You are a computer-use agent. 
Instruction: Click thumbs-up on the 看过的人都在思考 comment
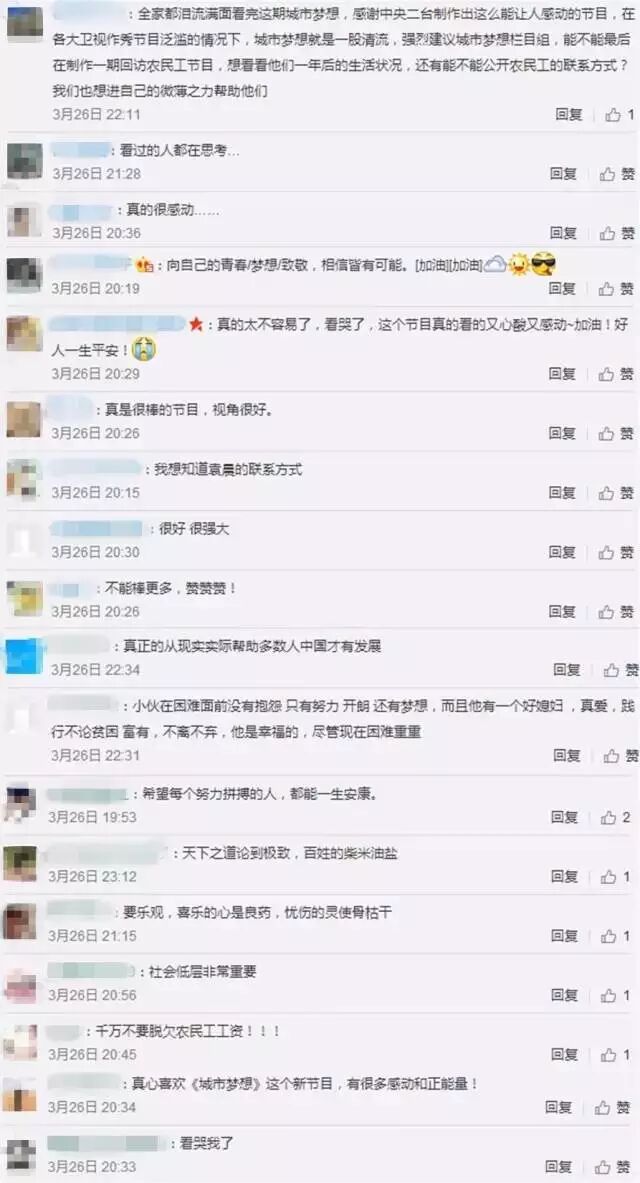point(617,174)
